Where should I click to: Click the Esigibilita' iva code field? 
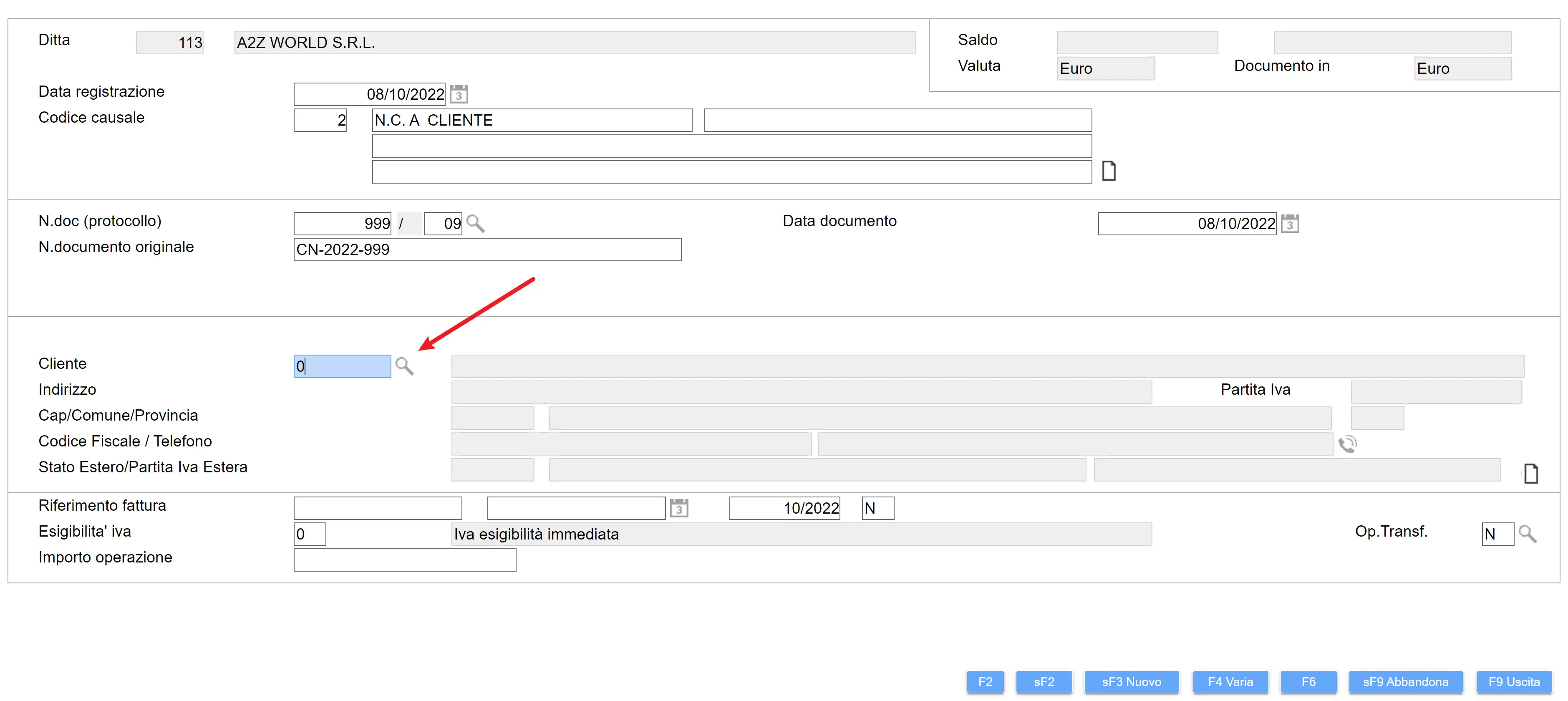tap(310, 534)
